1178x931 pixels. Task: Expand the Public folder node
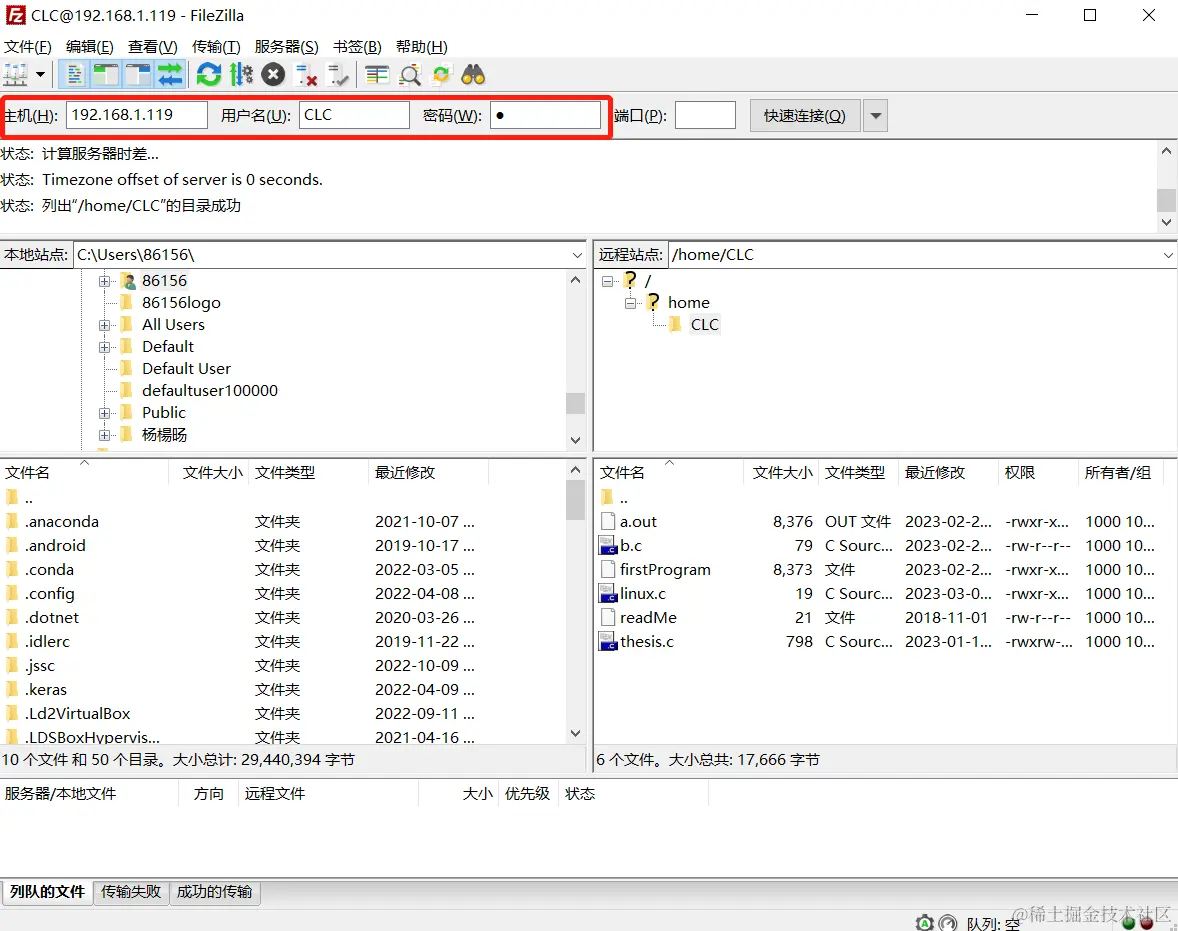(104, 413)
